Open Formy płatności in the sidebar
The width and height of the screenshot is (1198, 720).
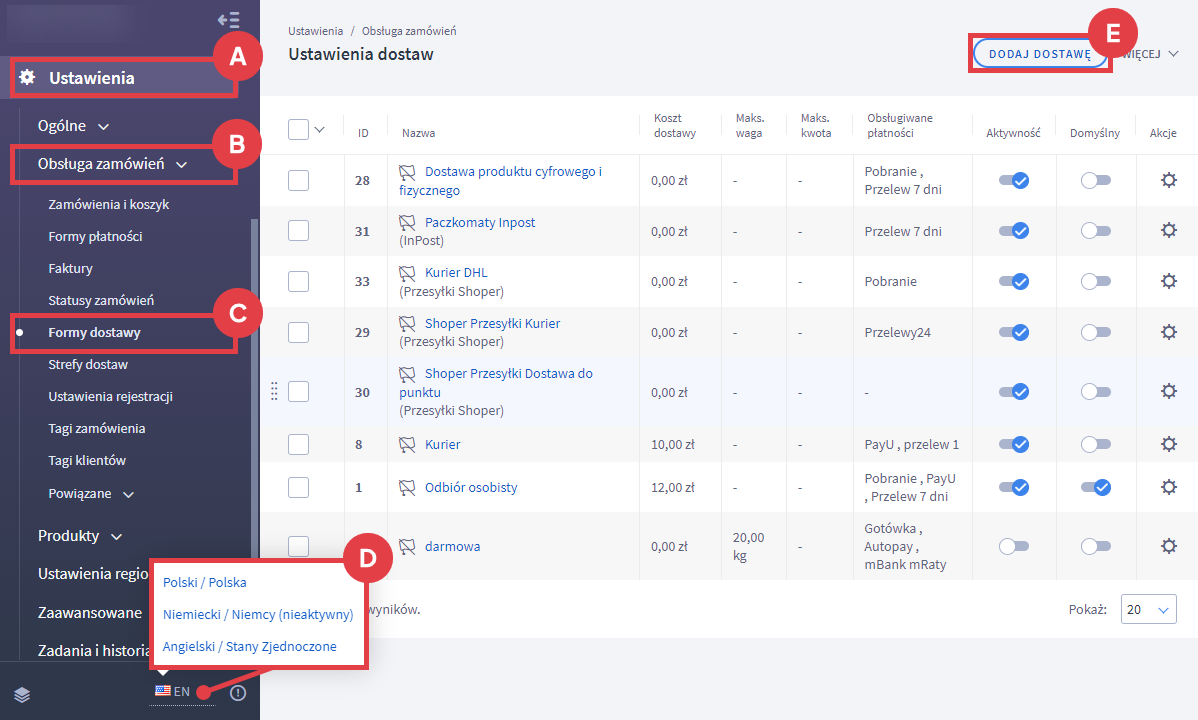point(95,237)
